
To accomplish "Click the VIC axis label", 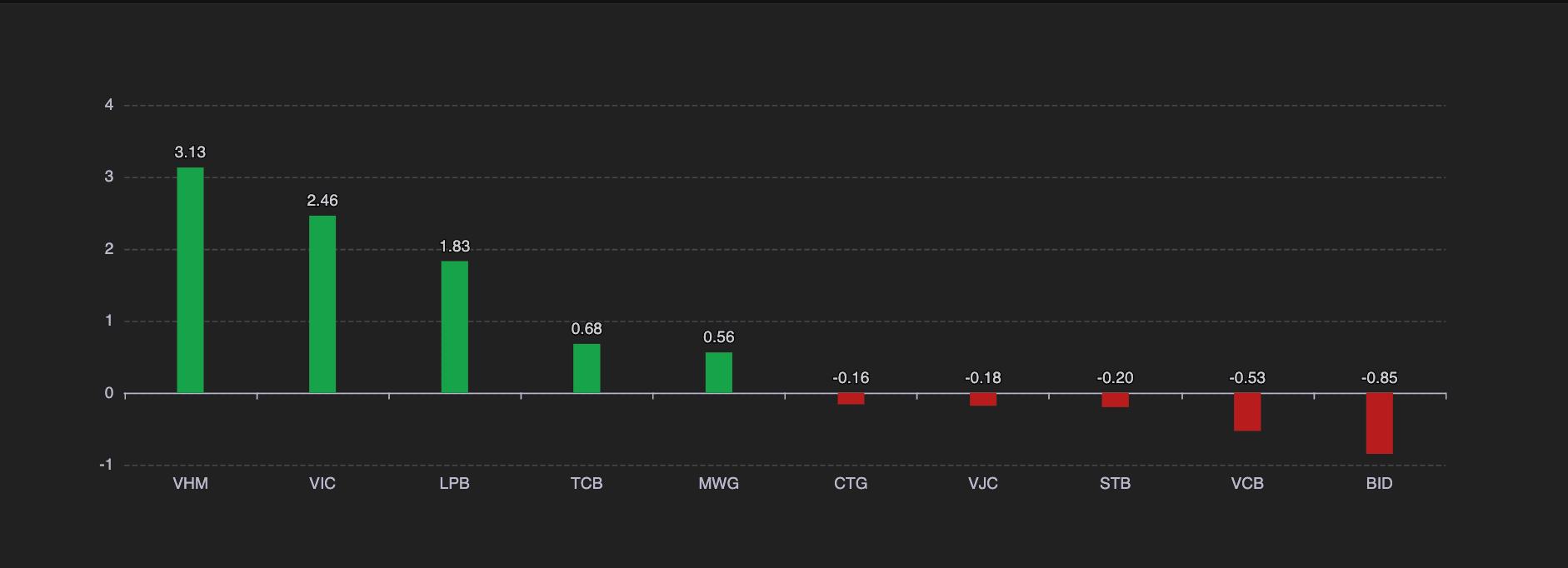I will point(322,484).
